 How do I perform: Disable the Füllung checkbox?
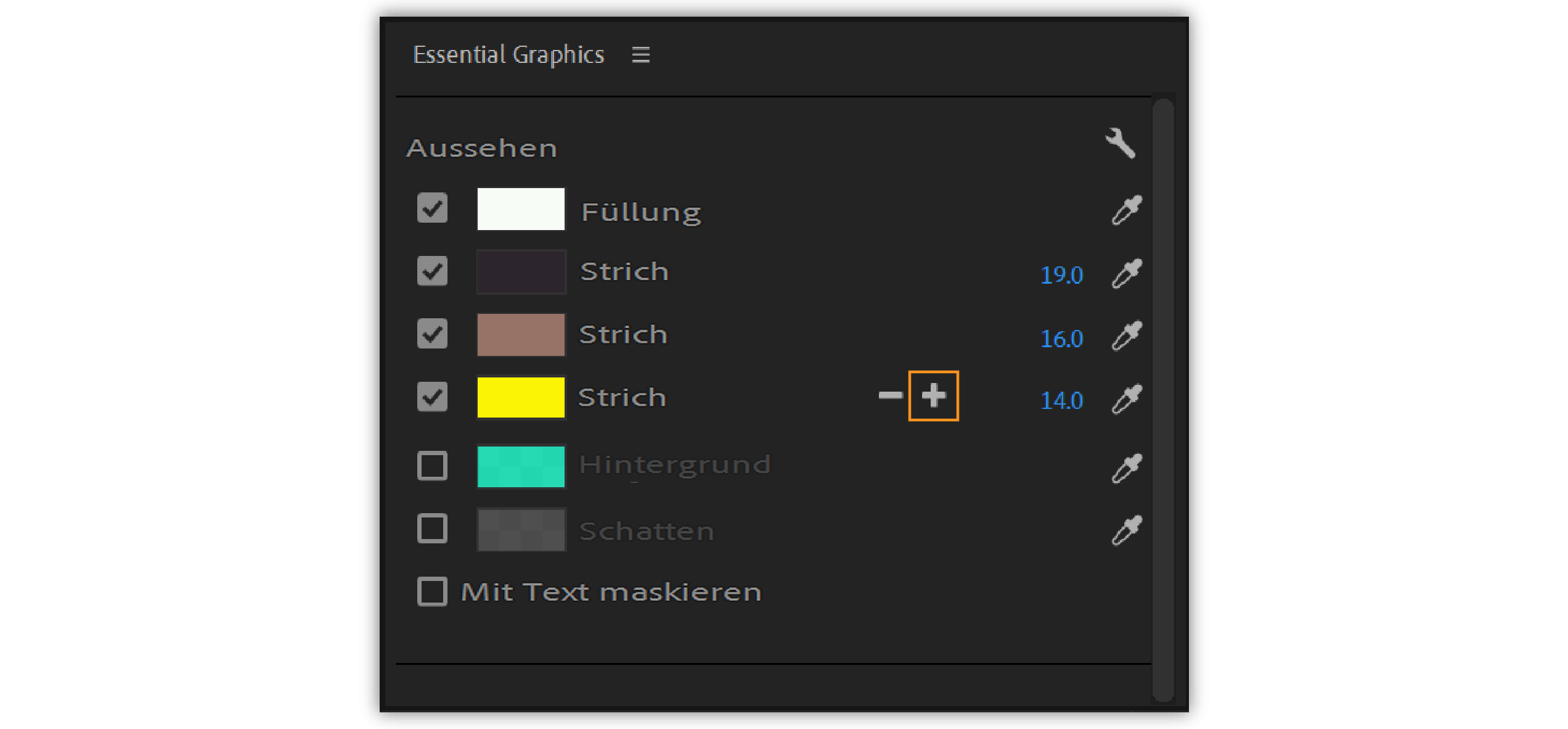point(432,208)
